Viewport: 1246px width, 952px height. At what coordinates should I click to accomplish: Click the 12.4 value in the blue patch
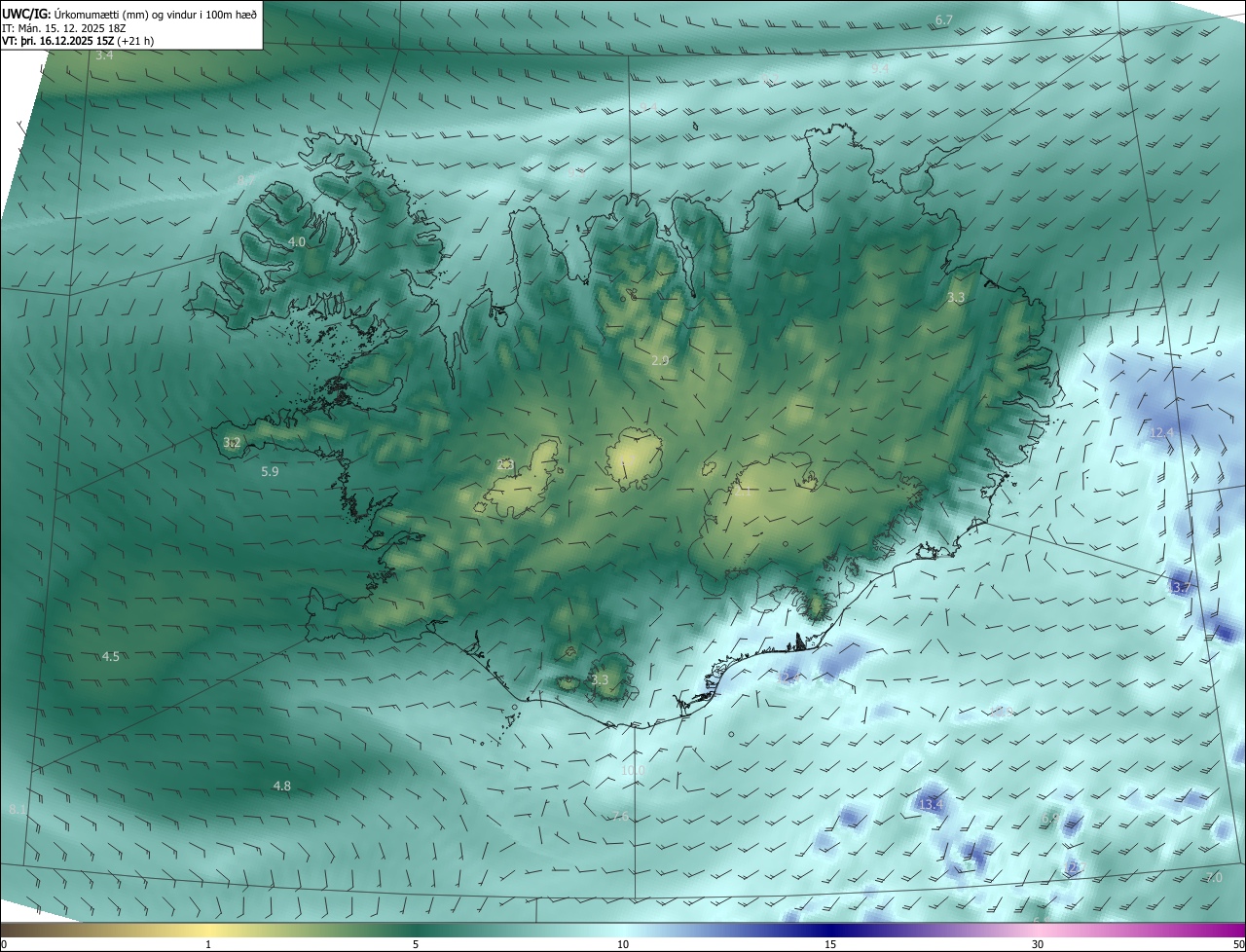pos(1162,432)
